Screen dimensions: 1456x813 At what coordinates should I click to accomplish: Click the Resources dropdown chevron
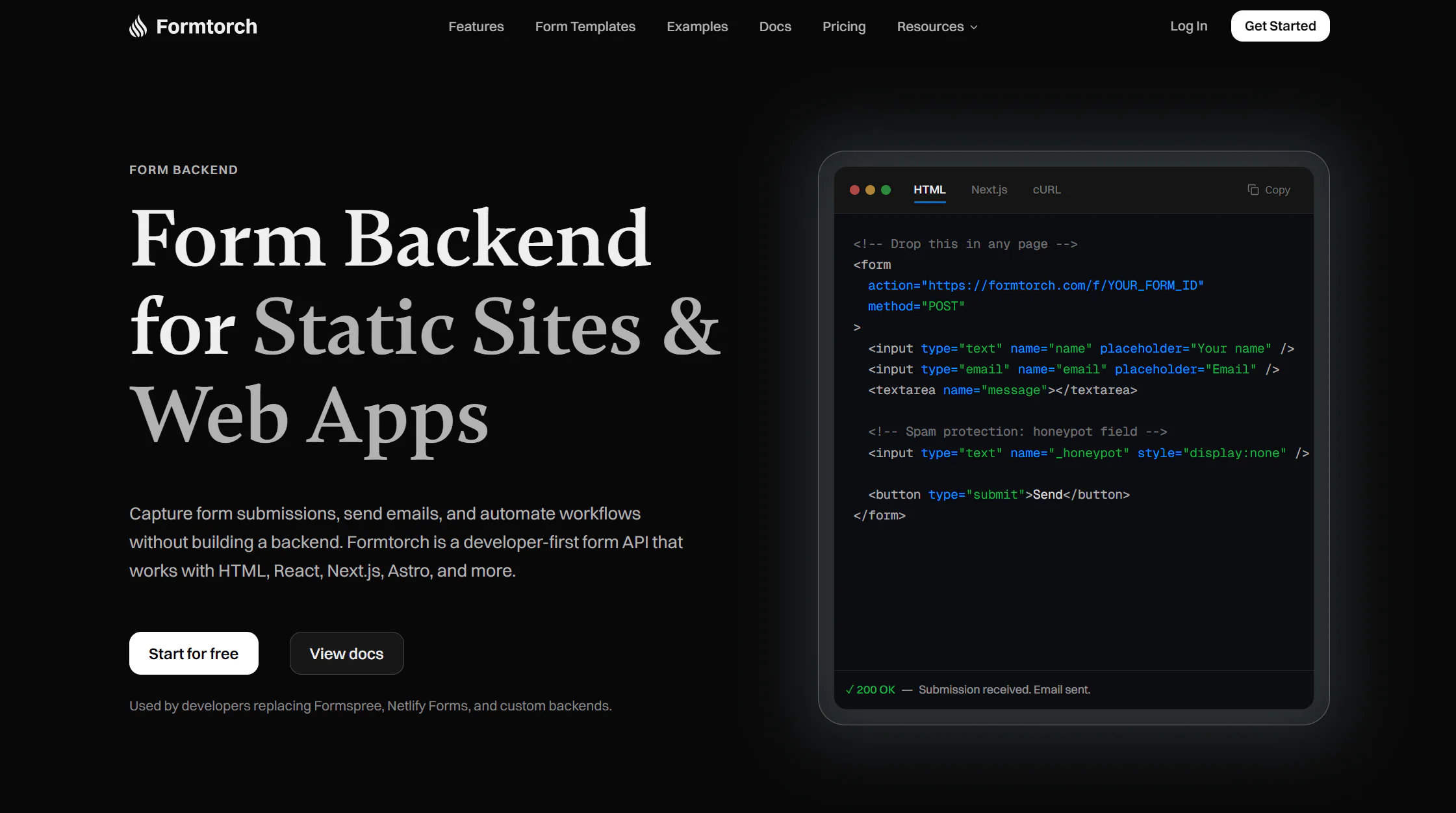pyautogui.click(x=973, y=27)
